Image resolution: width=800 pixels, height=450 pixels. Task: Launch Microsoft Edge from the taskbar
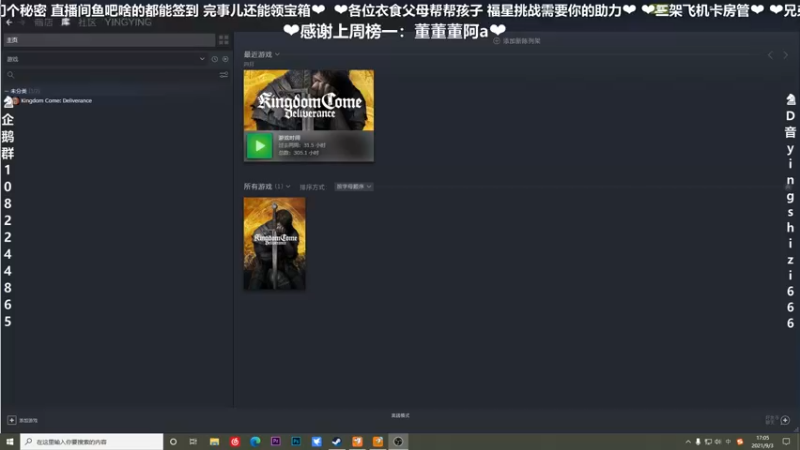[255, 441]
